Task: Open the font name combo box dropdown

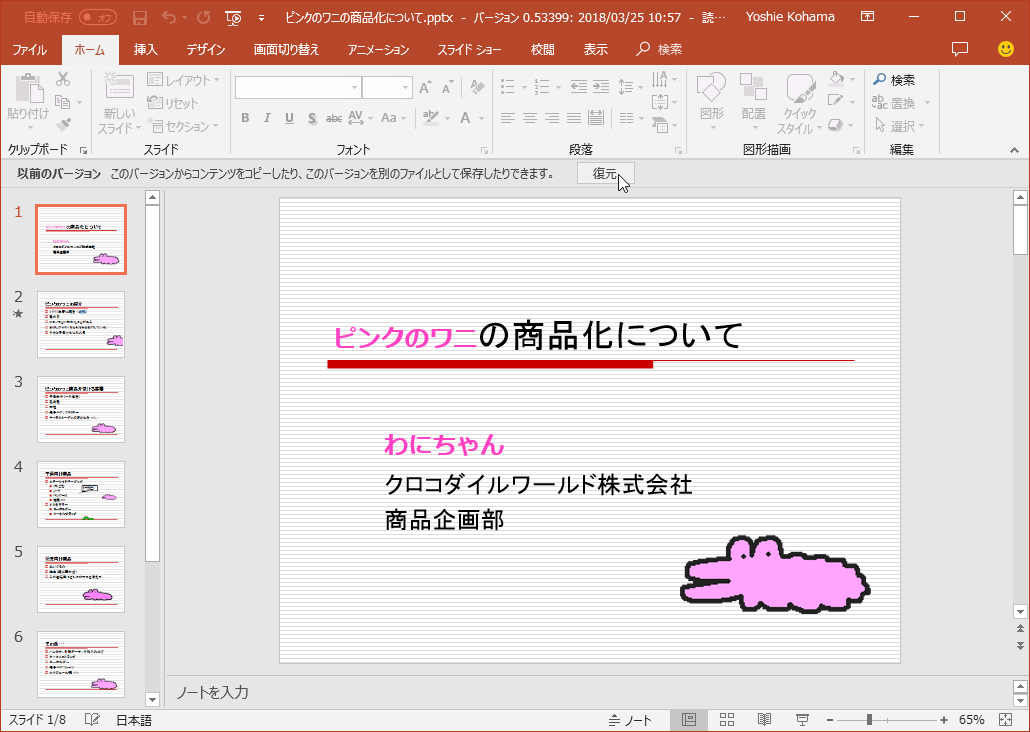Action: [x=354, y=88]
